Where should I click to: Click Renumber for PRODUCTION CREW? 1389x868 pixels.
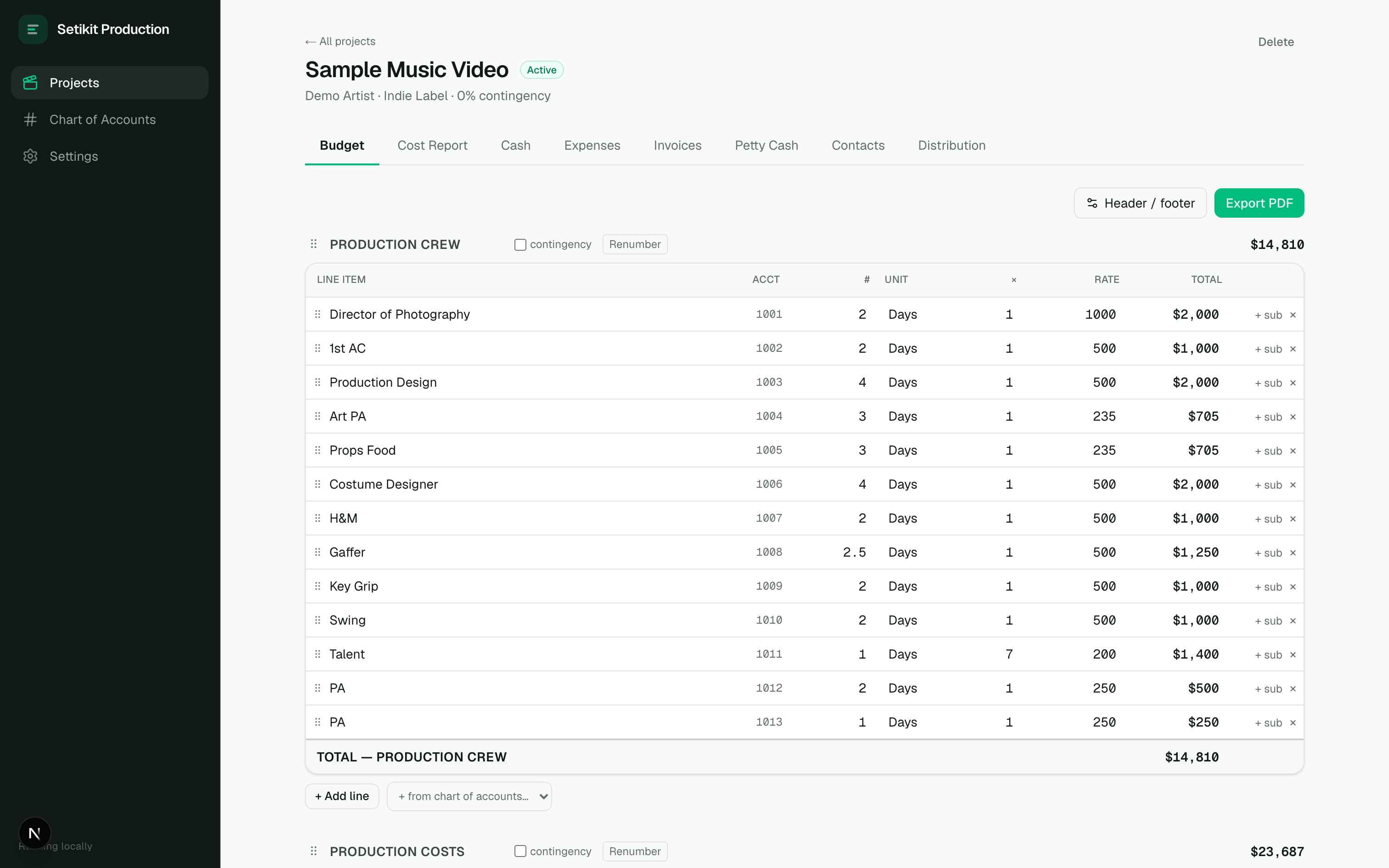pyautogui.click(x=635, y=244)
